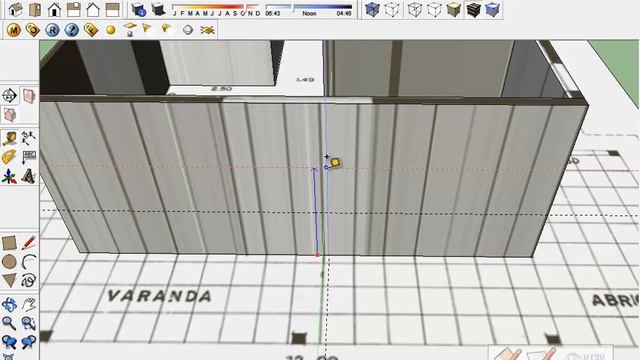The image size is (640, 360).
Task: Select the Rectangle drawing tool
Action: tap(9, 242)
